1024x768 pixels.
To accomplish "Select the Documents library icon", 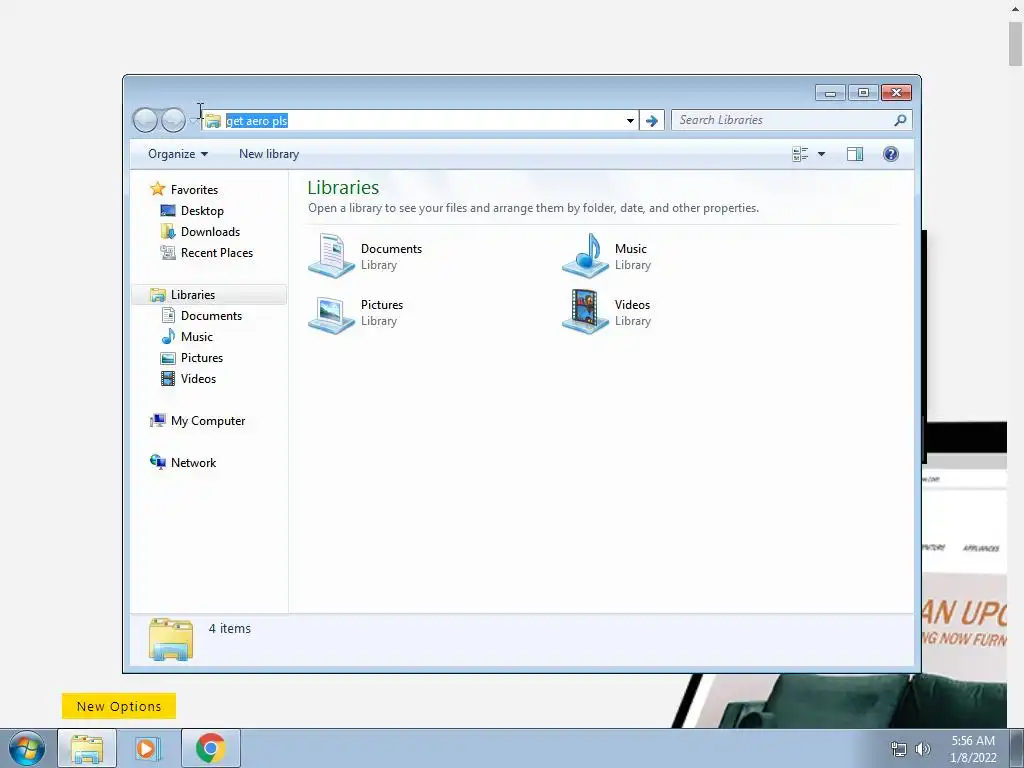I will [332, 256].
